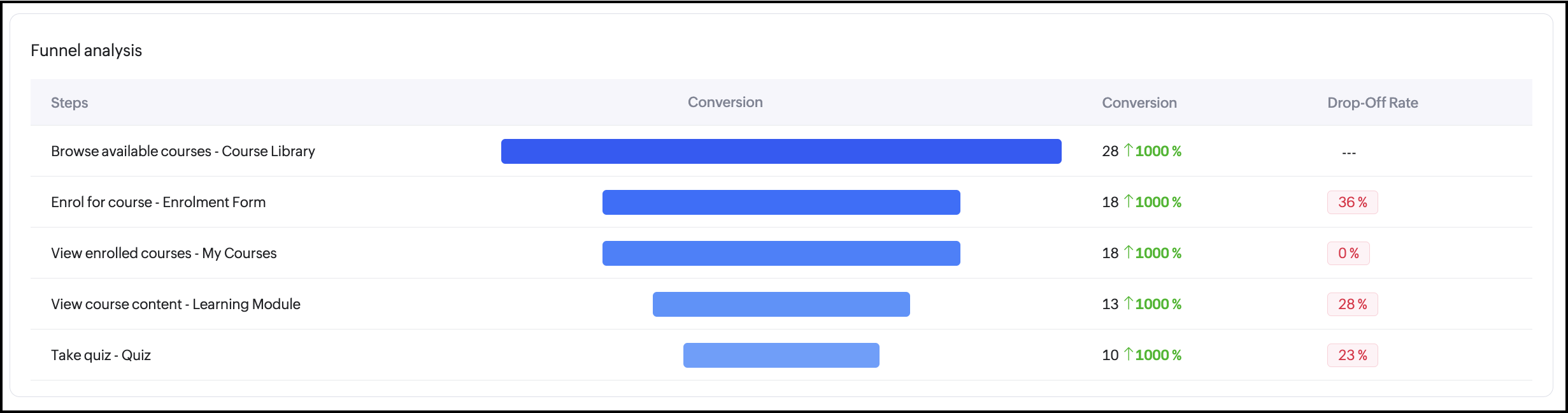Click the green up arrow beside 10
Screen dimensions: 1568x413
1128,354
